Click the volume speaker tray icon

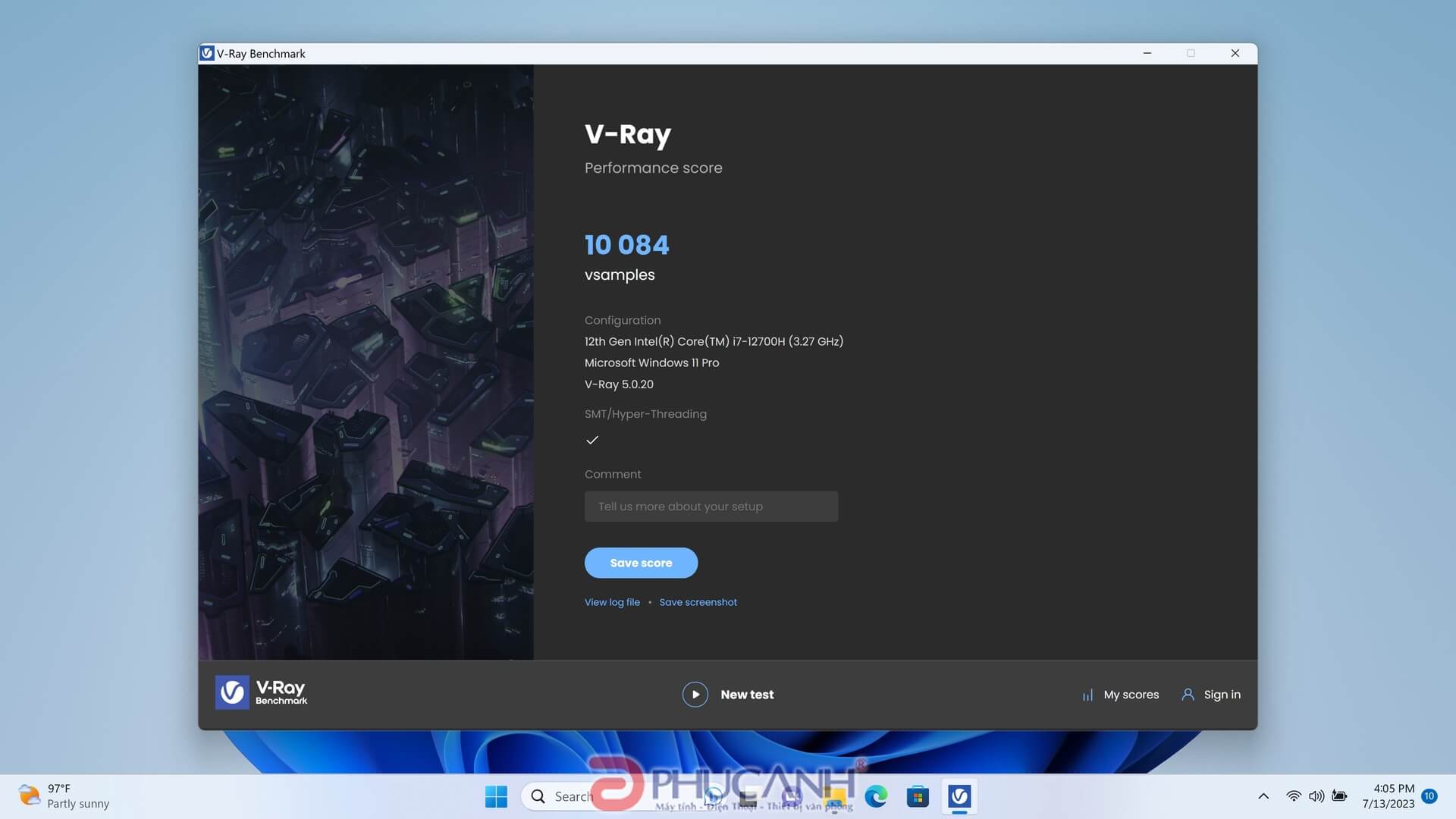point(1316,796)
